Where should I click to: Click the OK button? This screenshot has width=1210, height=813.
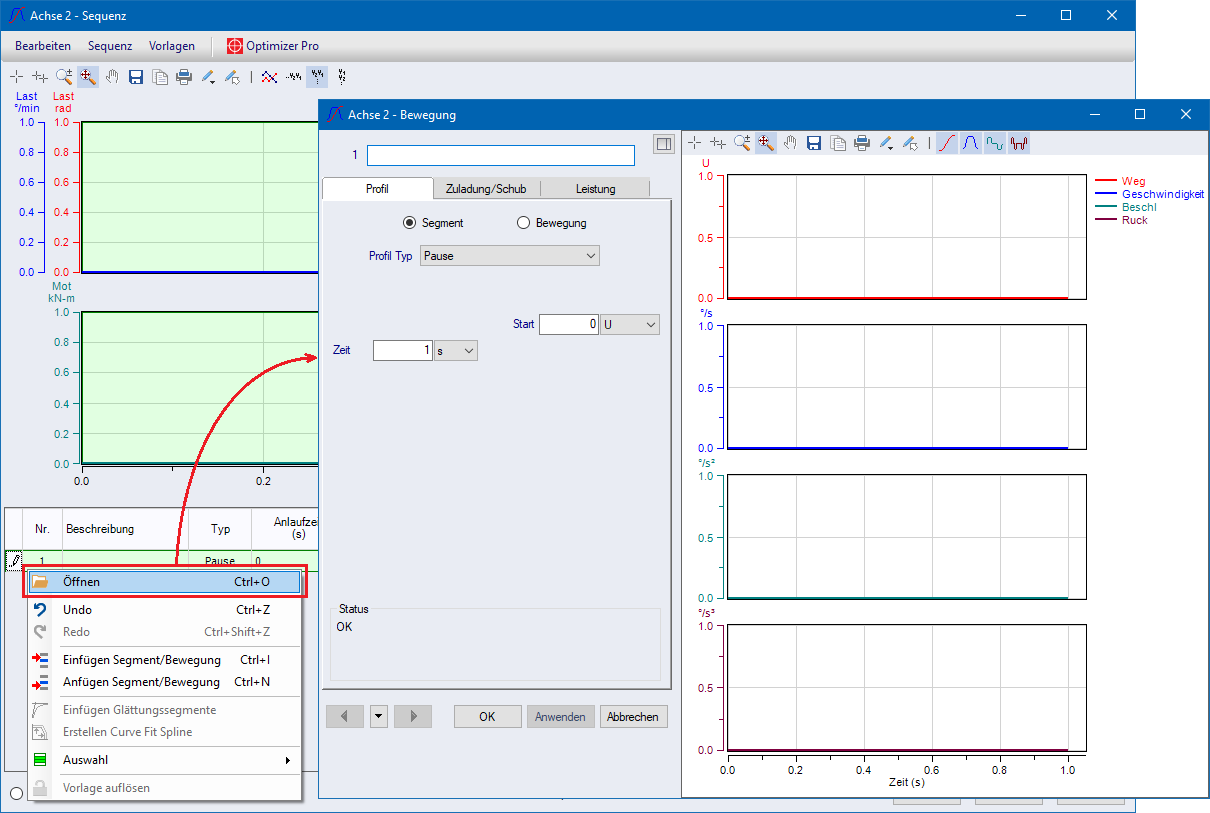click(487, 716)
